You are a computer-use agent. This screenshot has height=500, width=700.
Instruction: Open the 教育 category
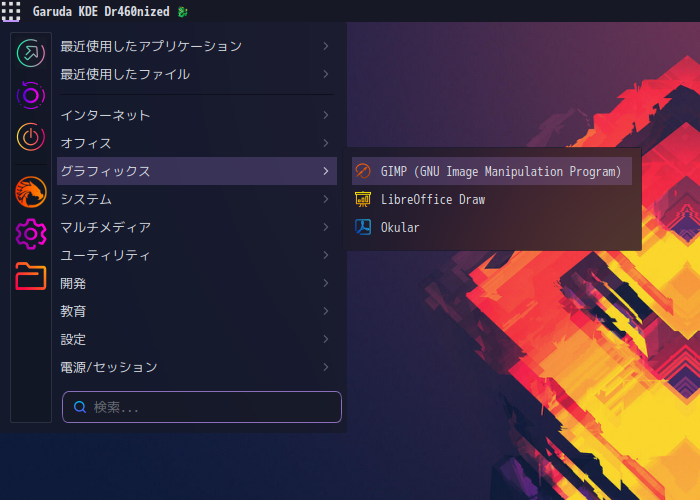pyautogui.click(x=197, y=311)
